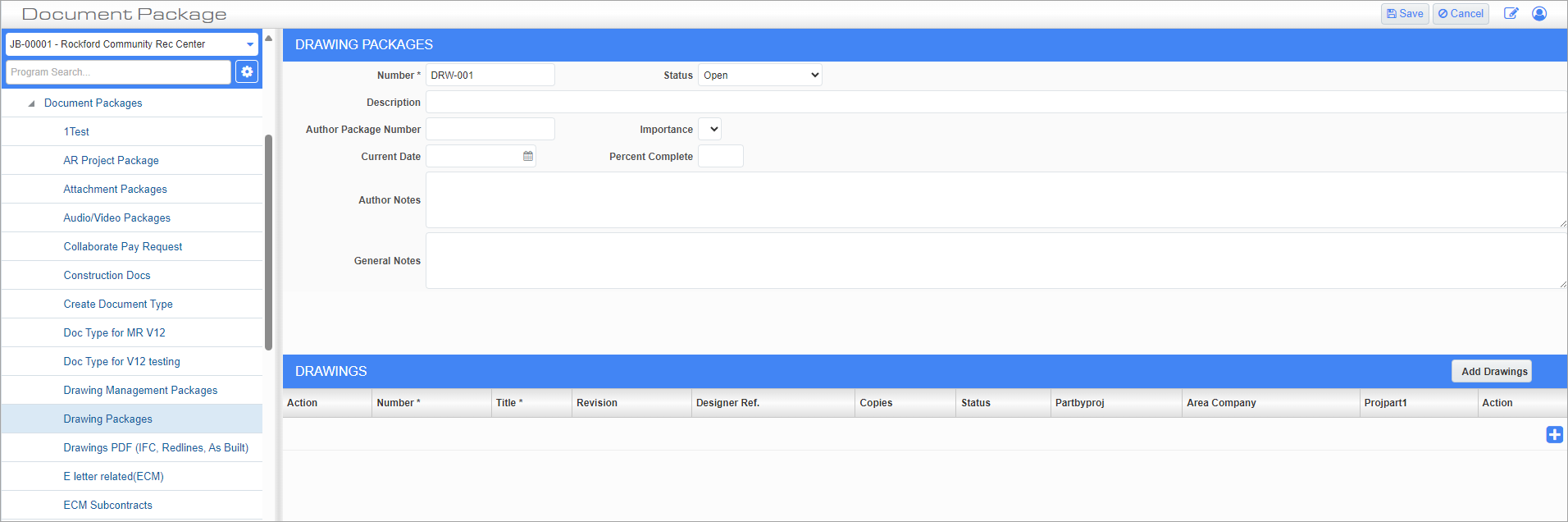The width and height of the screenshot is (1568, 522).
Task: Click the sidebar vertical scrollbar
Action: pyautogui.click(x=268, y=242)
